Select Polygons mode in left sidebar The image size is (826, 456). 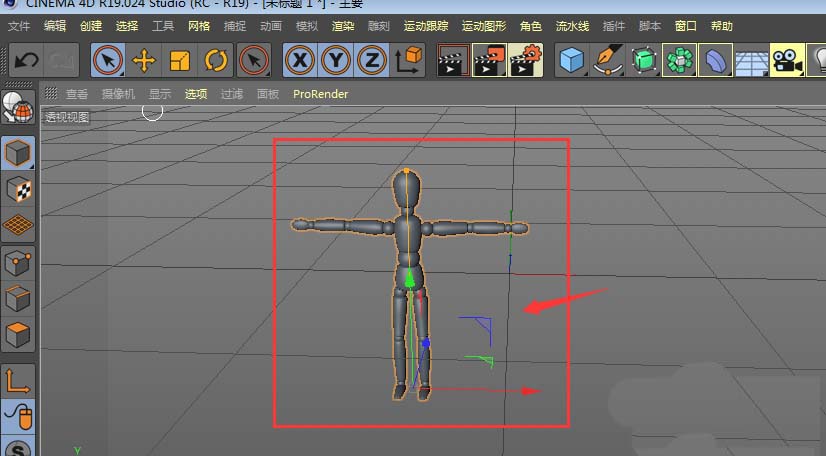click(x=18, y=333)
